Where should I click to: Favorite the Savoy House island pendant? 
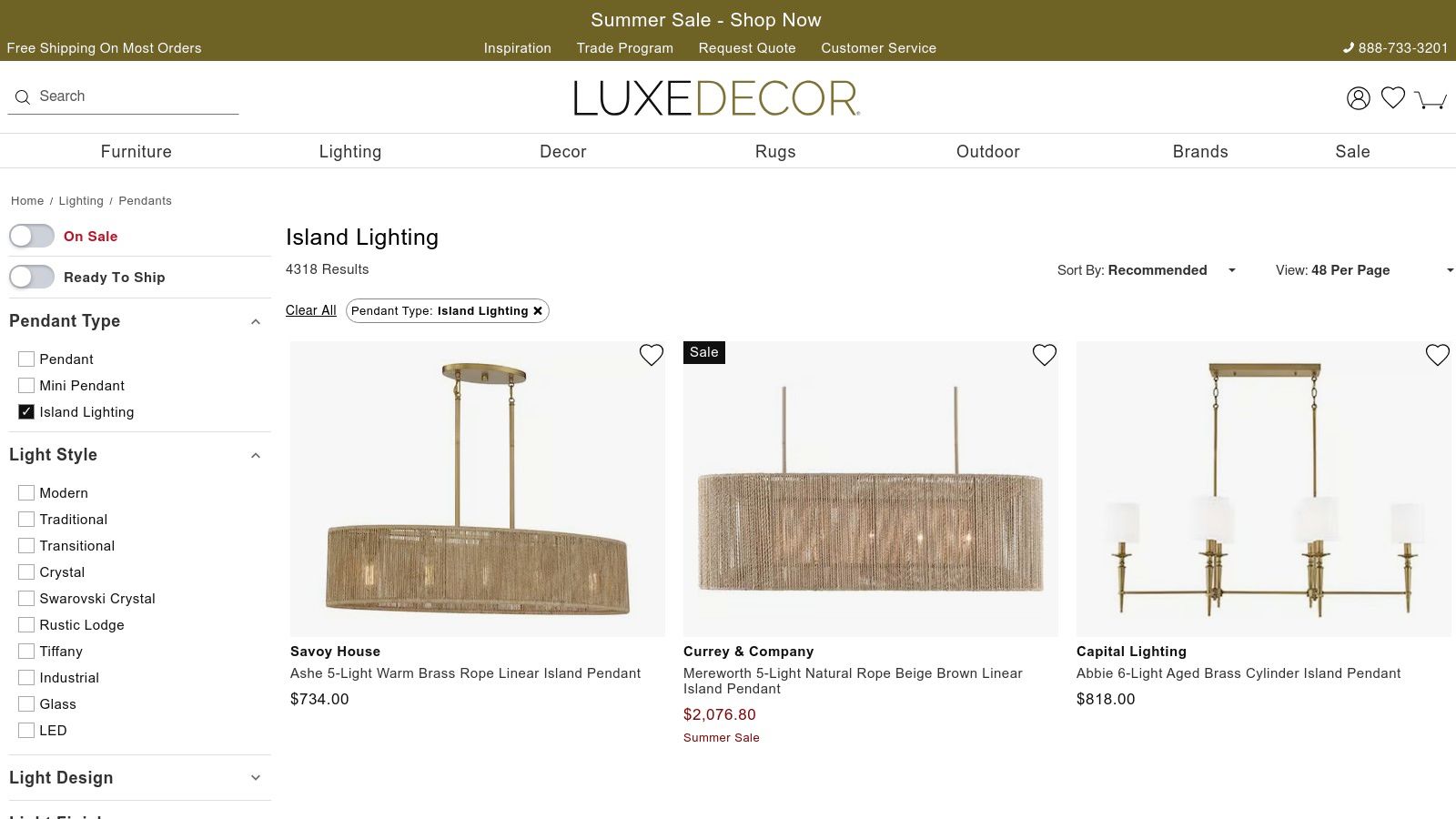(x=652, y=355)
